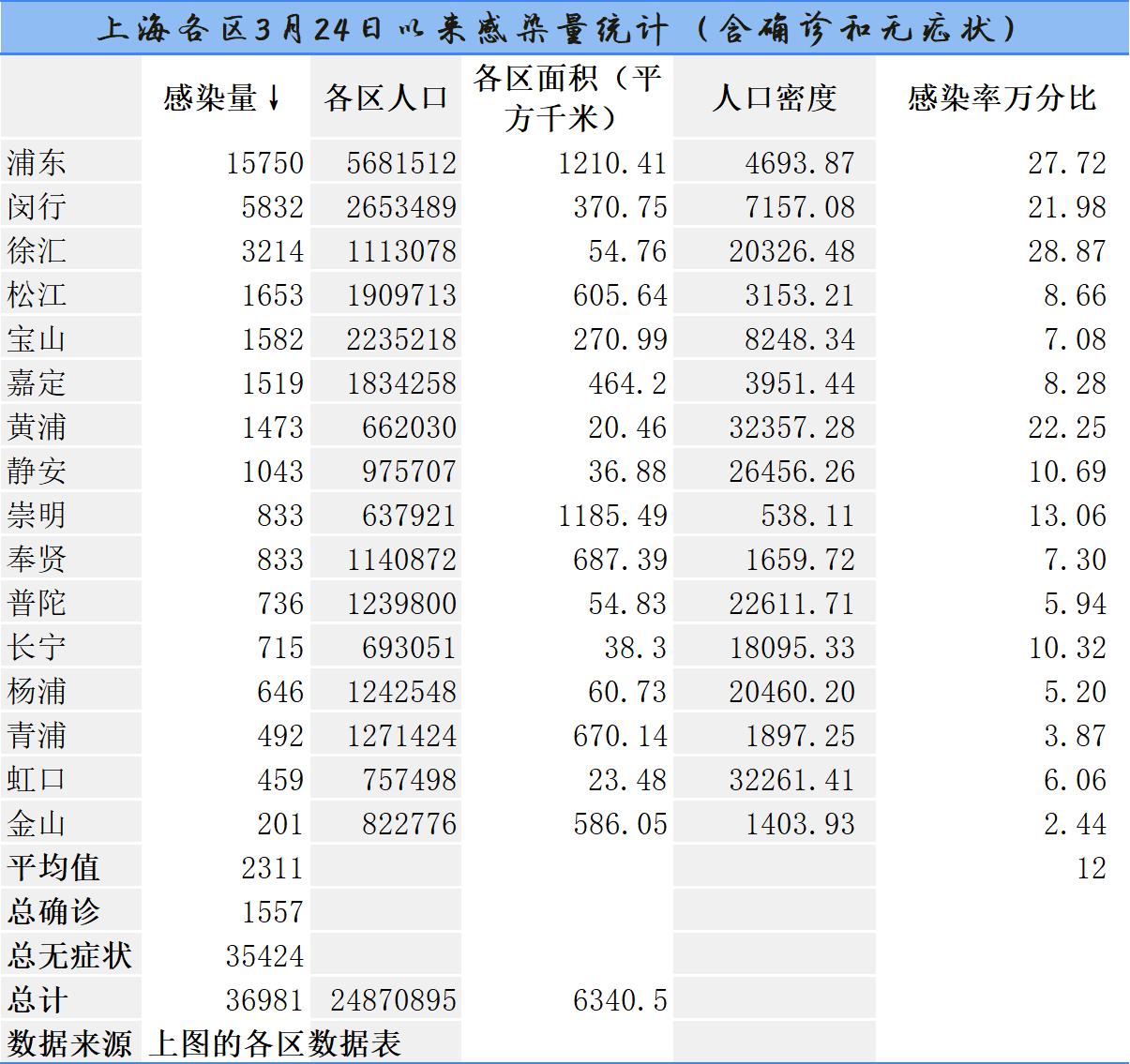The image size is (1130, 1064).
Task: Select the 平均值 row label
Action: click(x=53, y=868)
